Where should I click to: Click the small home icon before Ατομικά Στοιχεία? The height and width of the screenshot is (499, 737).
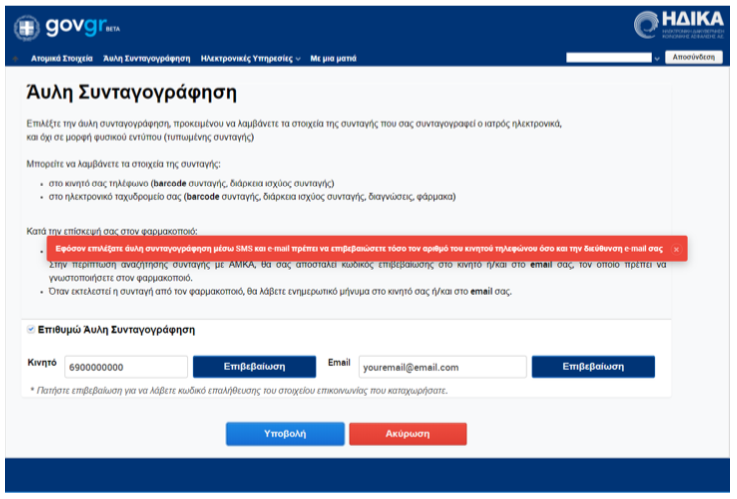coord(16,59)
